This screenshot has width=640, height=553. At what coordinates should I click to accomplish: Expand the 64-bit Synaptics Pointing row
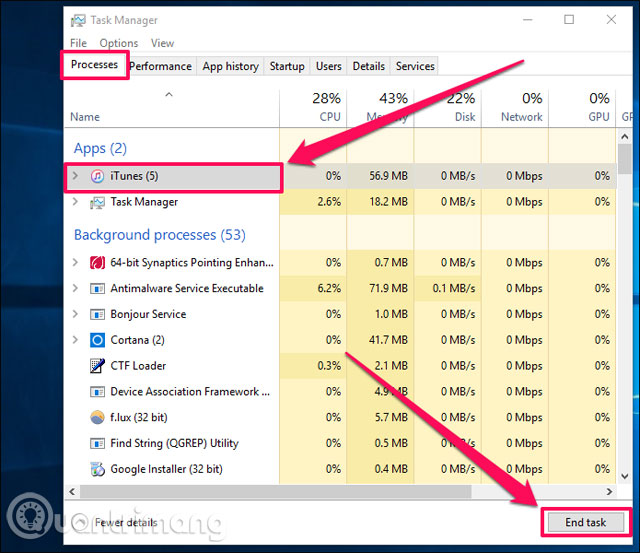(75, 262)
